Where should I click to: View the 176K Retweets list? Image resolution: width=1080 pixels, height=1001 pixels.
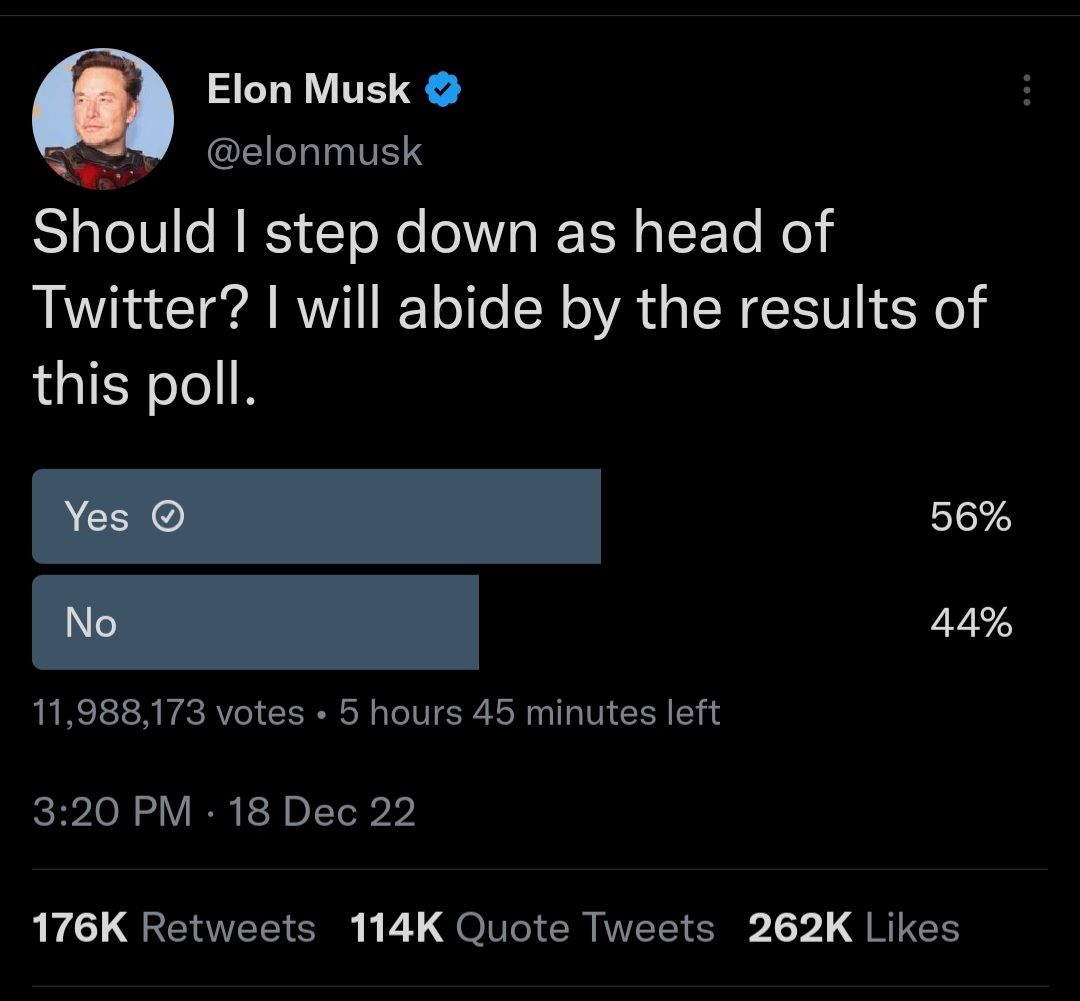tap(174, 927)
